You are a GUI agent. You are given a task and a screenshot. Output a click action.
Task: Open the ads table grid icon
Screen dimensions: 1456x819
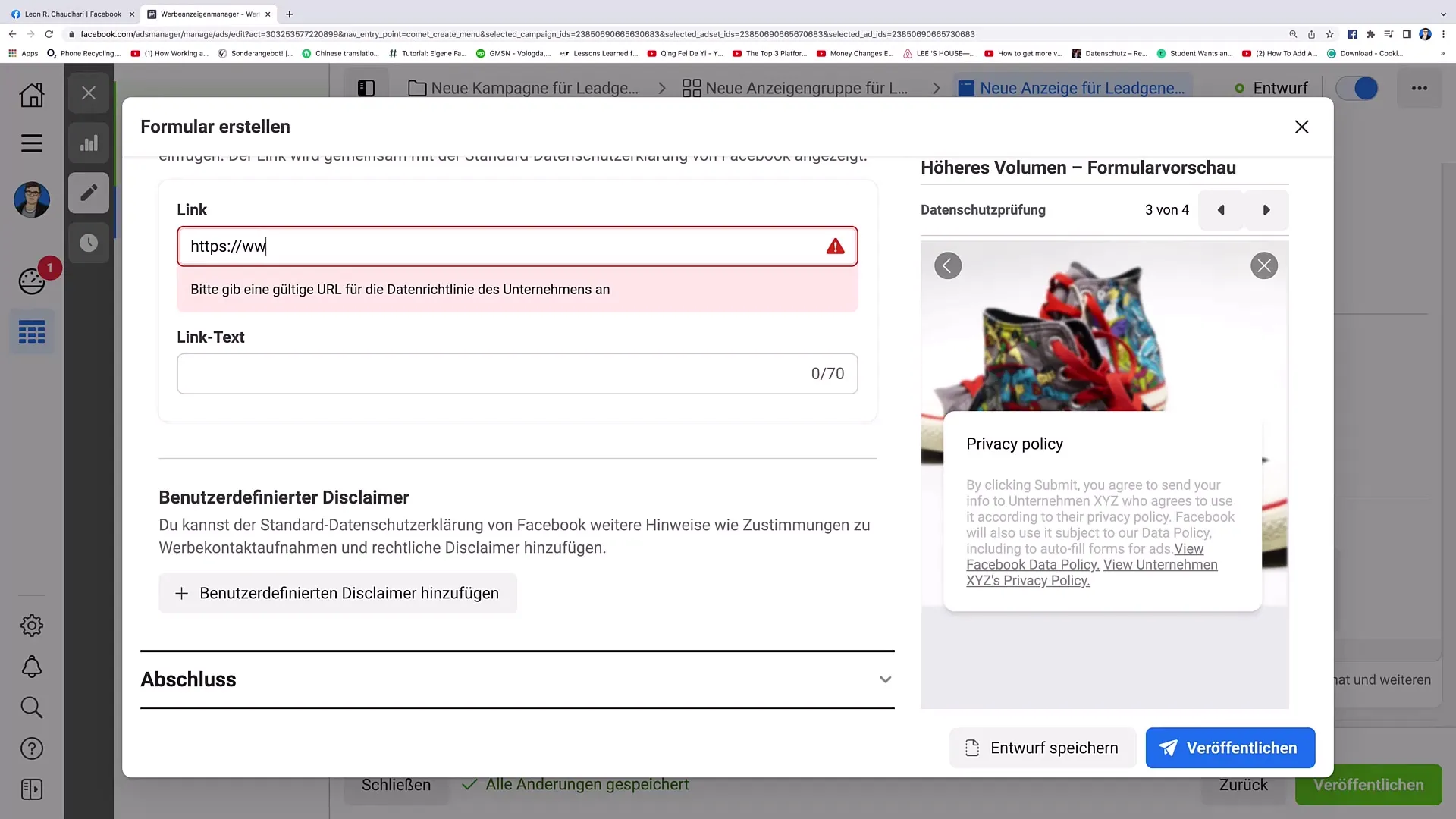coord(32,332)
